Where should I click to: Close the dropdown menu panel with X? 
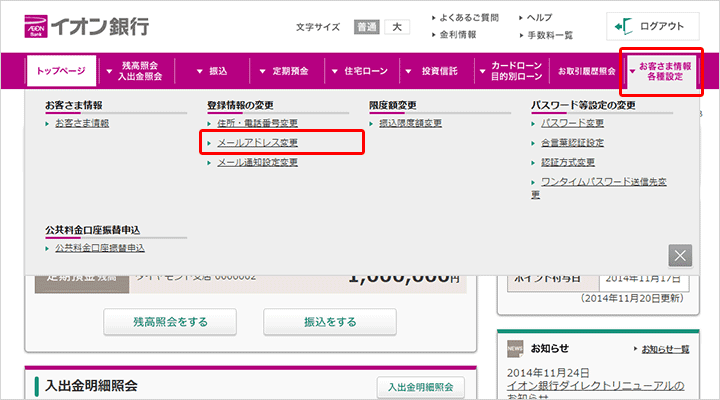[x=680, y=255]
